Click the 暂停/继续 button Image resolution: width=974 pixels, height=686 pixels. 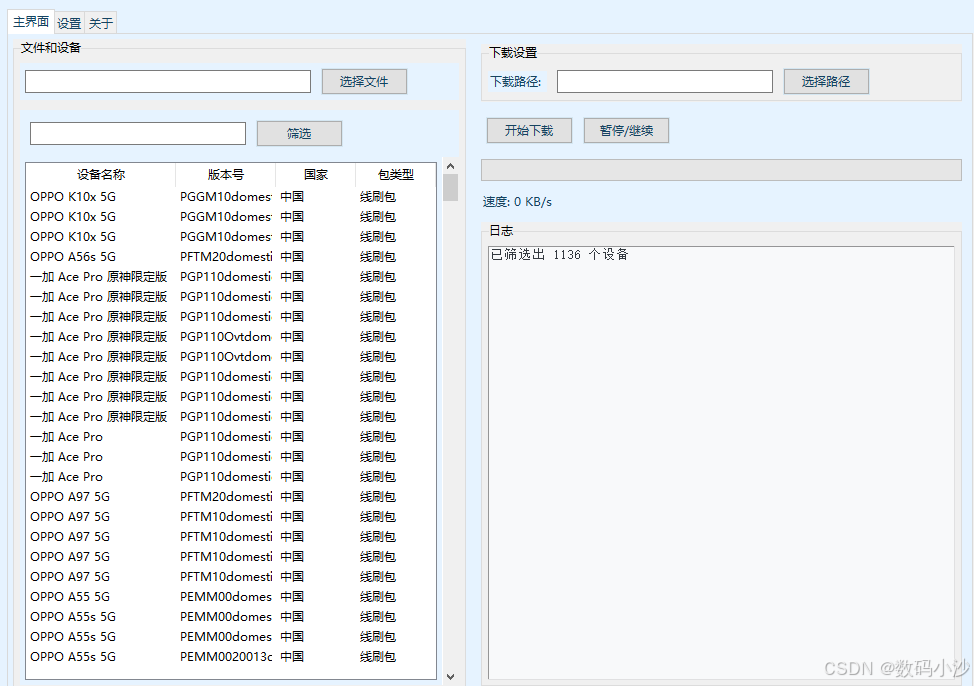pyautogui.click(x=626, y=130)
